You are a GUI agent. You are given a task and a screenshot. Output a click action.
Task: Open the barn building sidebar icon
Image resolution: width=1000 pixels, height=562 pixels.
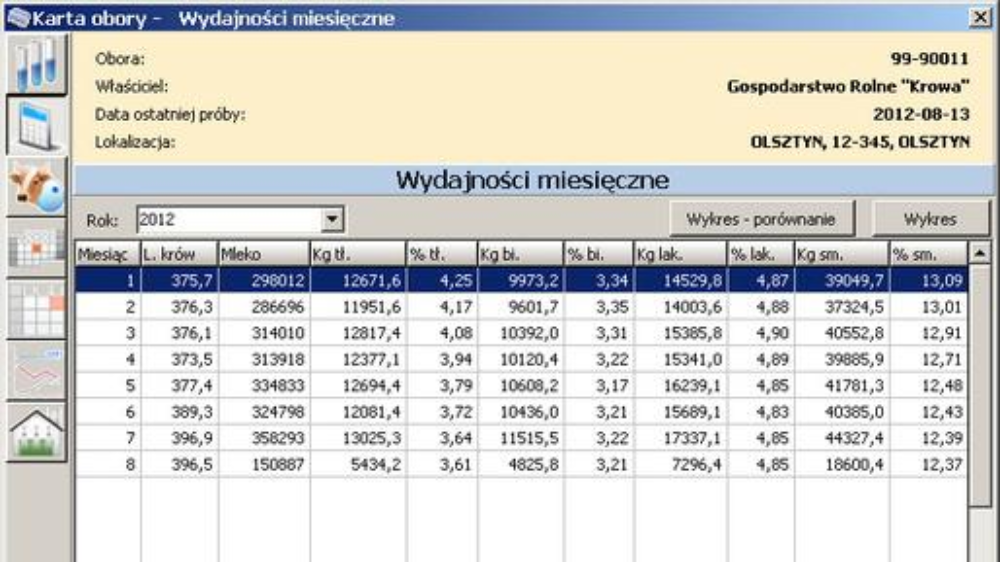click(x=37, y=433)
